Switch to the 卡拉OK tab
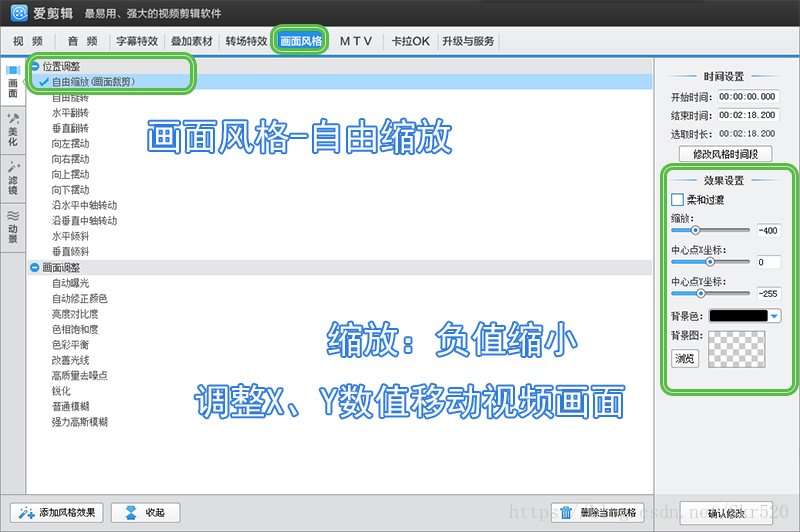The height and width of the screenshot is (532, 800). (410, 41)
